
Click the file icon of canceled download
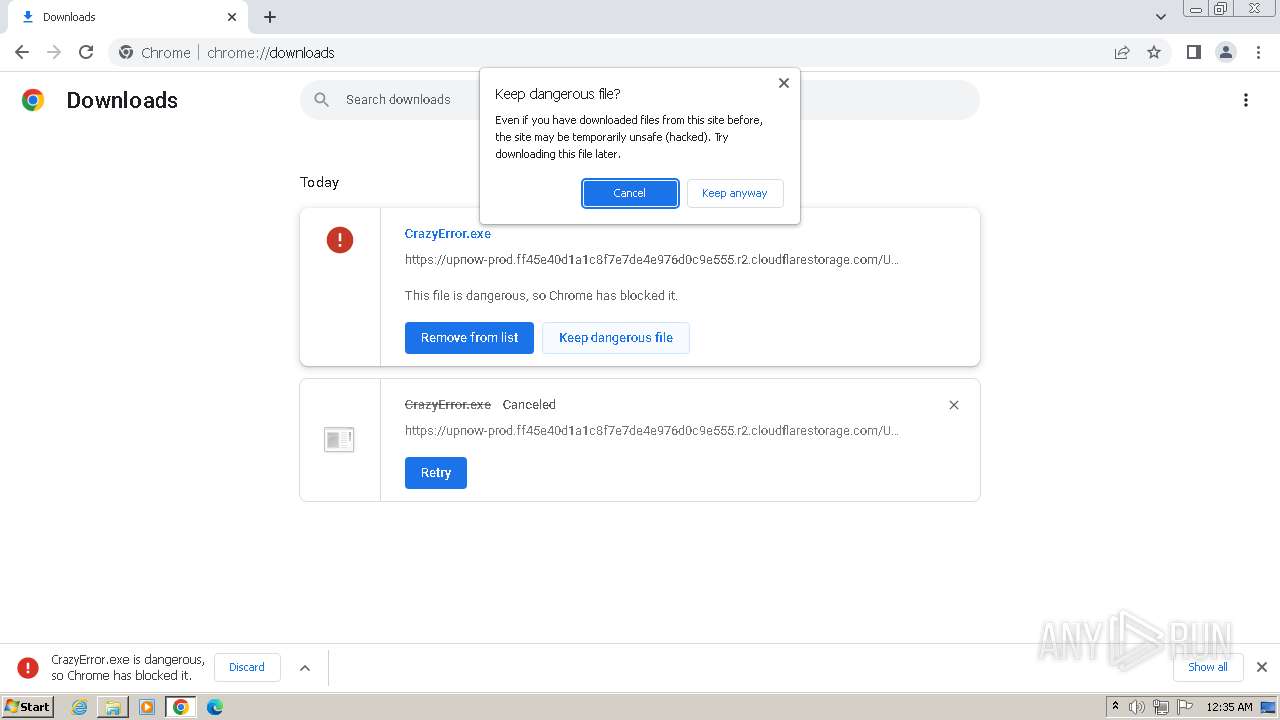339,439
